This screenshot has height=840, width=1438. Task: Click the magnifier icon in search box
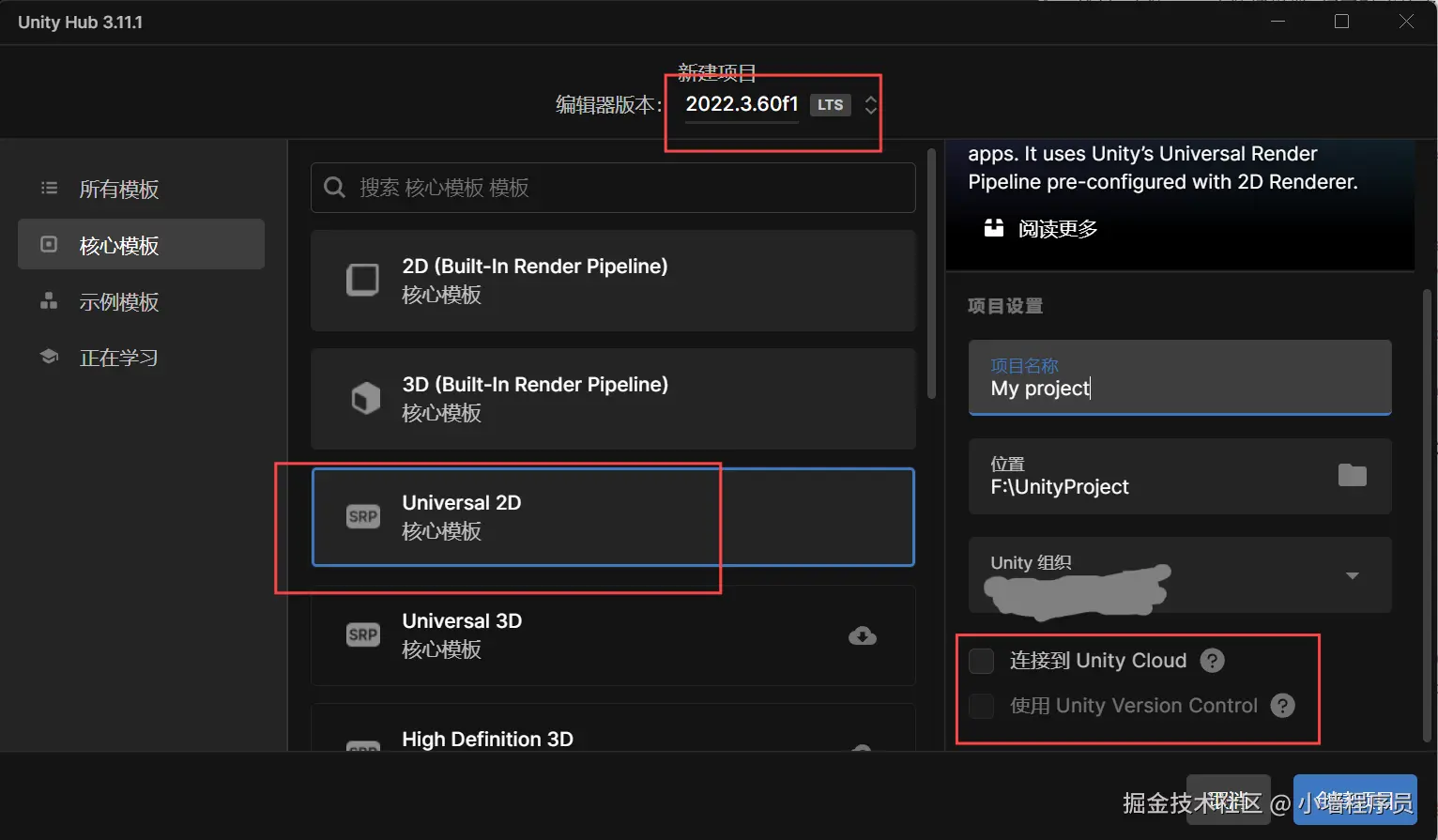coord(334,188)
